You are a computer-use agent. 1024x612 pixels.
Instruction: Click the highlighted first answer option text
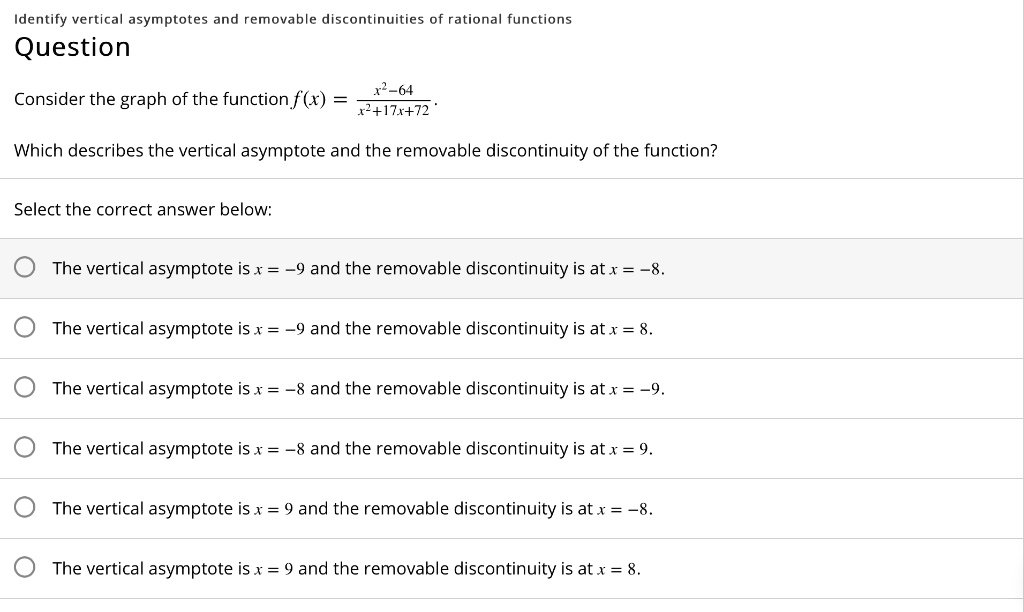pyautogui.click(x=358, y=267)
